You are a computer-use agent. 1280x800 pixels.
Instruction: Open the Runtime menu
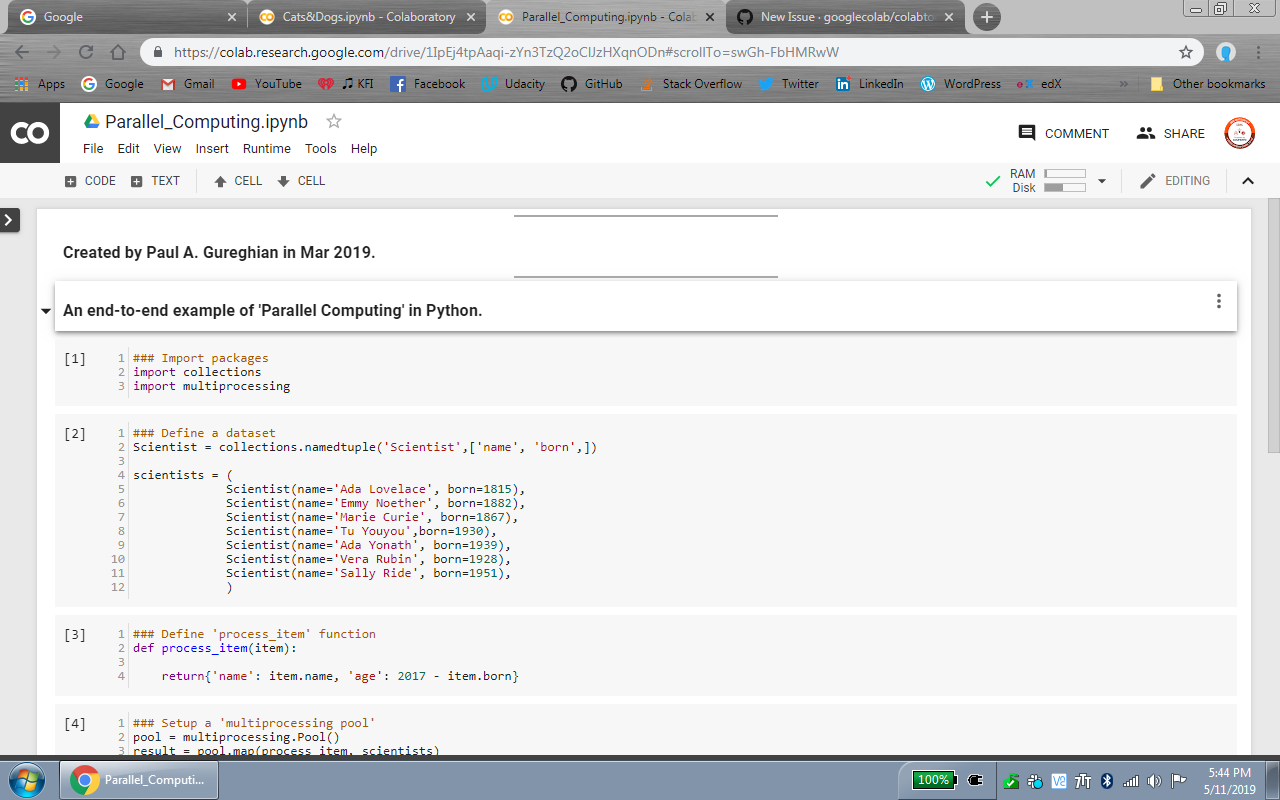click(267, 148)
